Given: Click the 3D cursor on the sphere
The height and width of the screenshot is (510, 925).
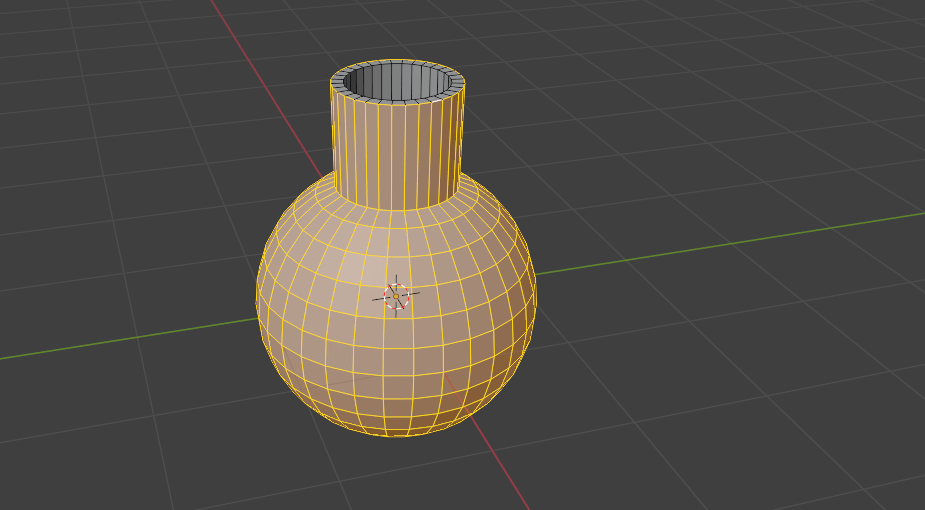Looking at the screenshot, I should click(x=397, y=295).
